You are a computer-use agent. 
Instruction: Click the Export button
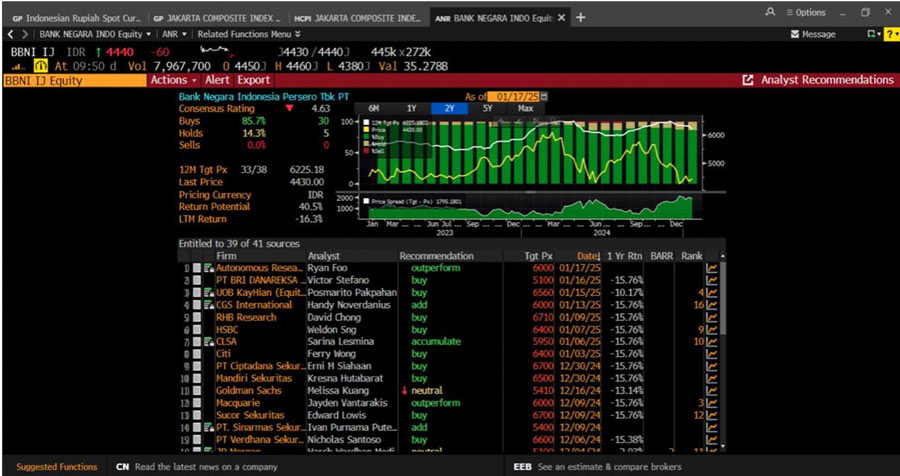254,80
